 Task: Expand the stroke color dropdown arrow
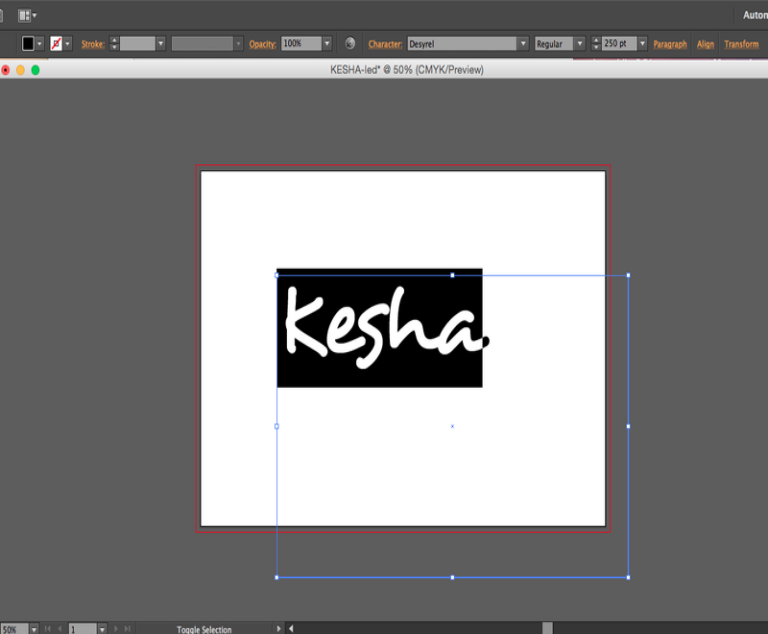pyautogui.click(x=68, y=44)
